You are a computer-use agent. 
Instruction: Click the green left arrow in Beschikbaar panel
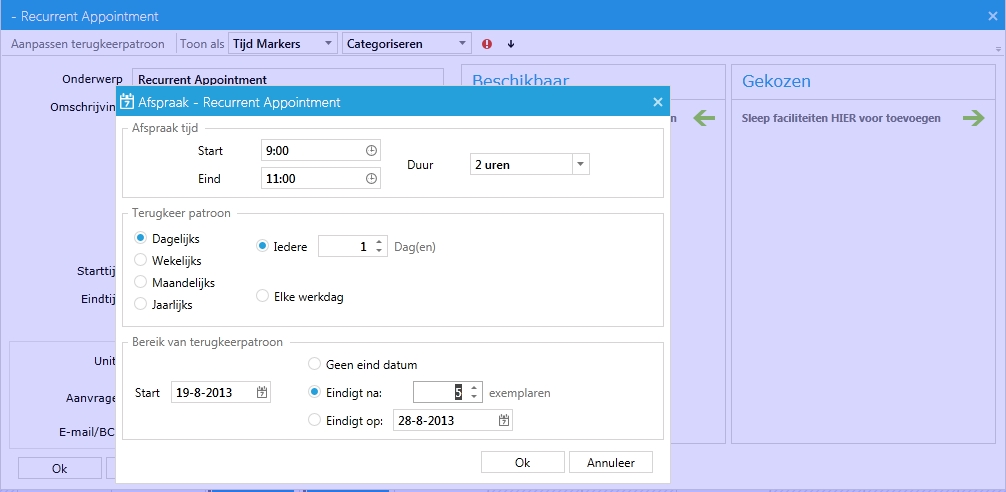coord(704,118)
